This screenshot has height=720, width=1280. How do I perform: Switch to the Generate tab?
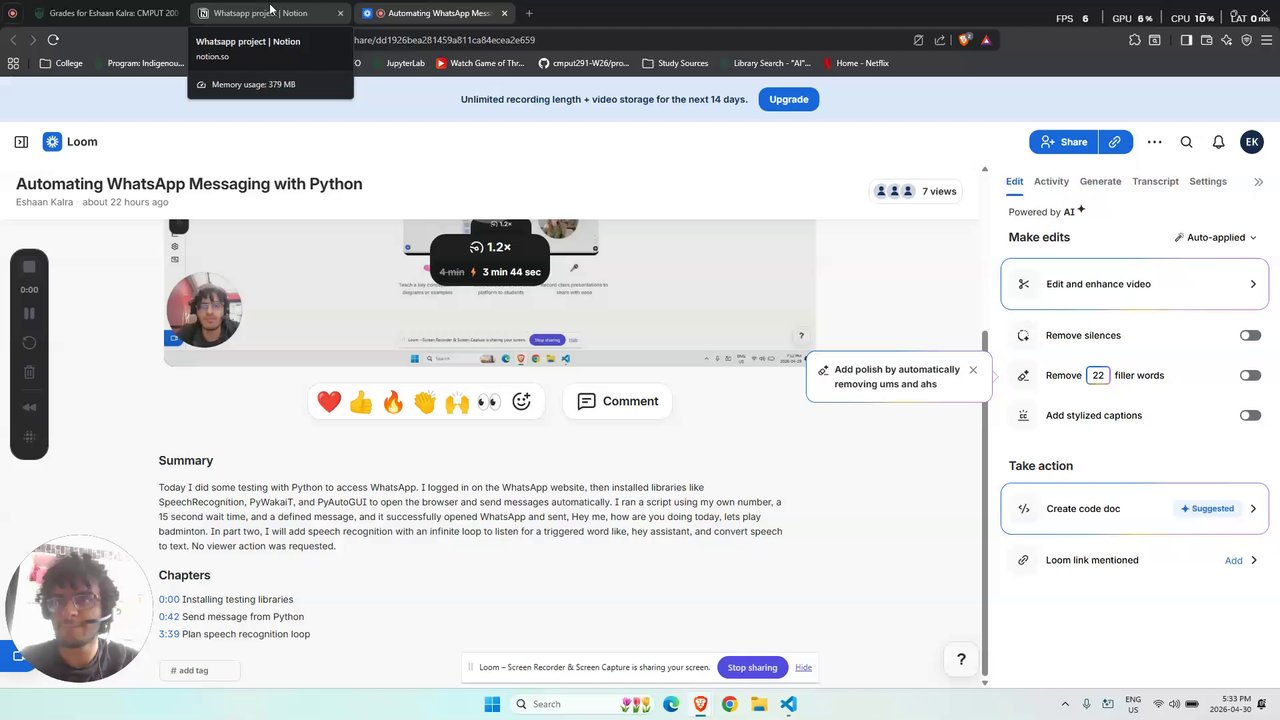1100,182
